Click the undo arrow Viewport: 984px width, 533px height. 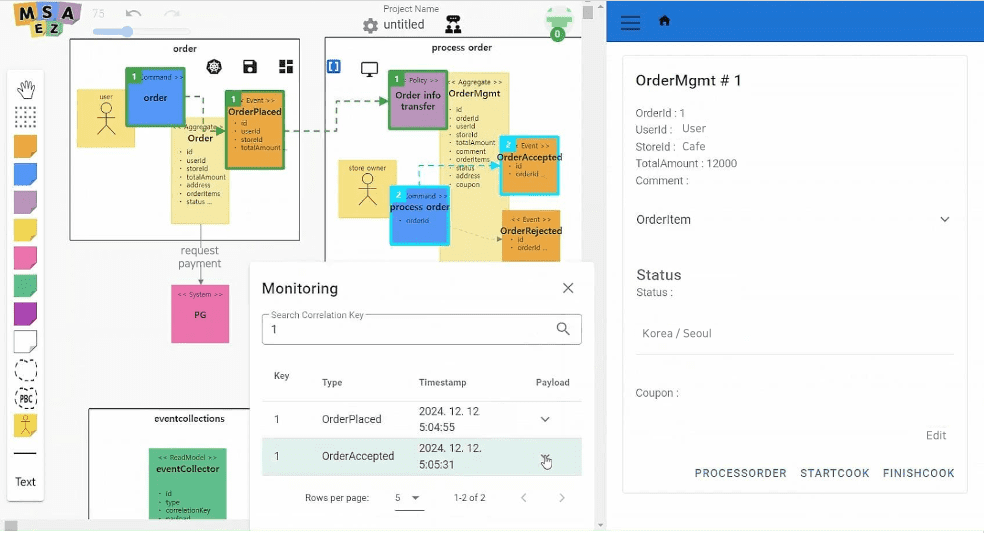[134, 14]
